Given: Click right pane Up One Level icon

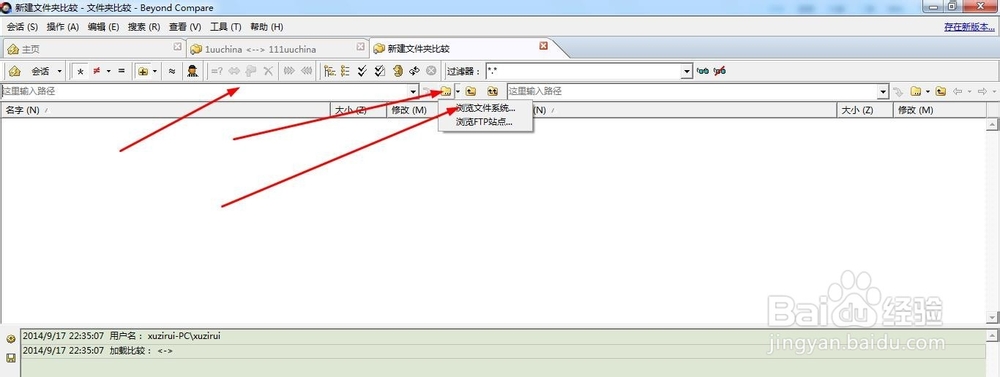Looking at the screenshot, I should coord(941,91).
